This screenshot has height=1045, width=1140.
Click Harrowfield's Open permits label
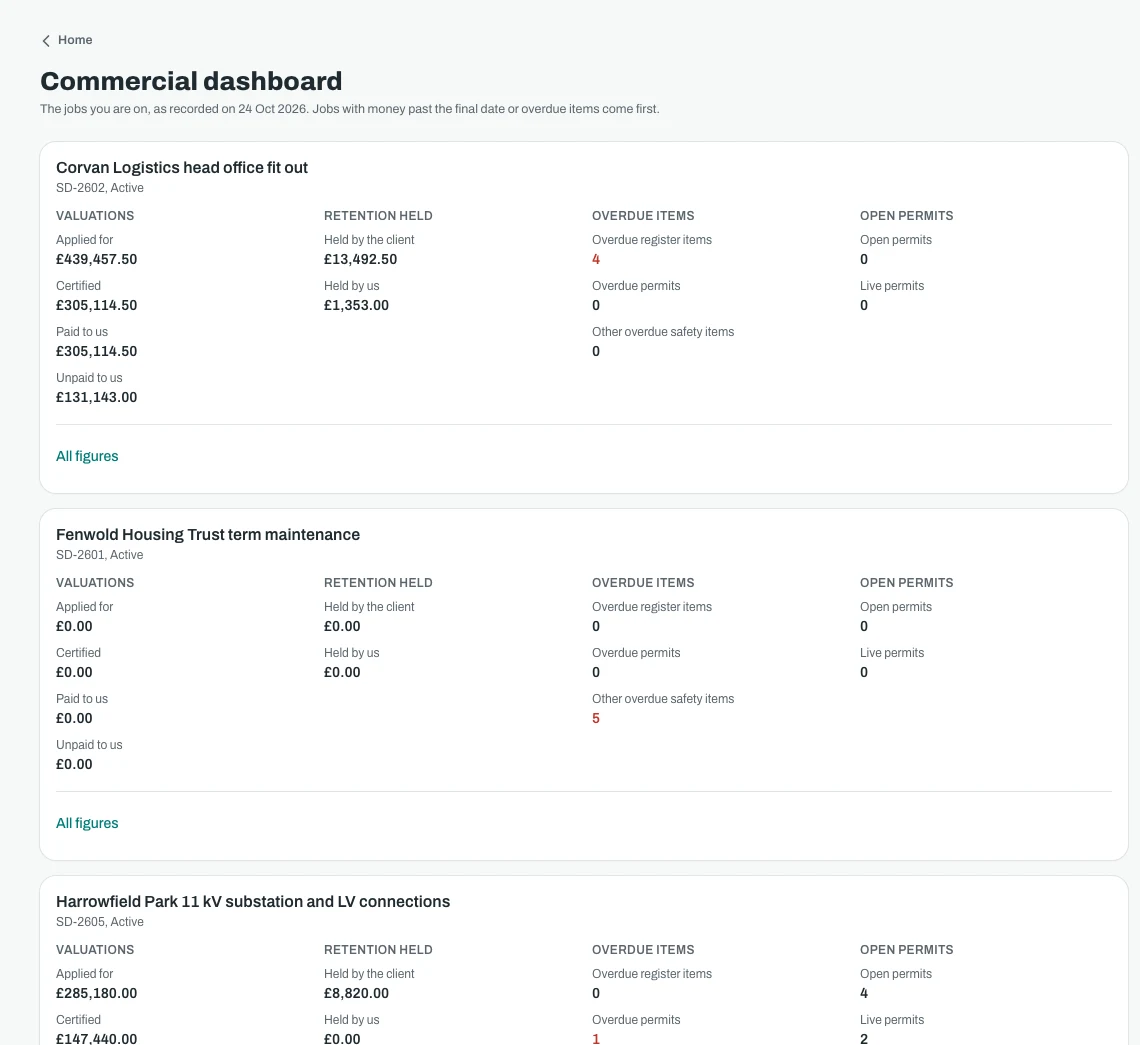coord(896,974)
